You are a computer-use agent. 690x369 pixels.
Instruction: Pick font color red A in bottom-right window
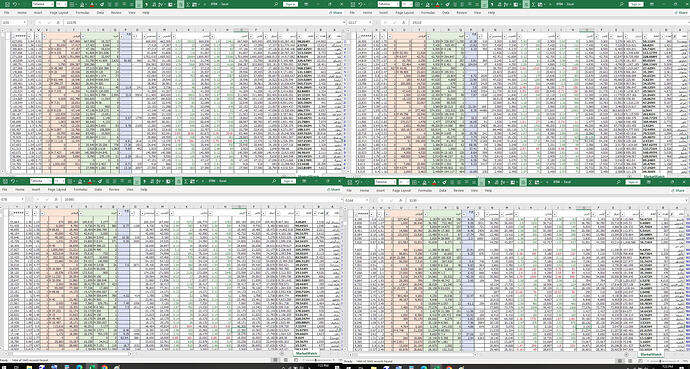[434, 182]
